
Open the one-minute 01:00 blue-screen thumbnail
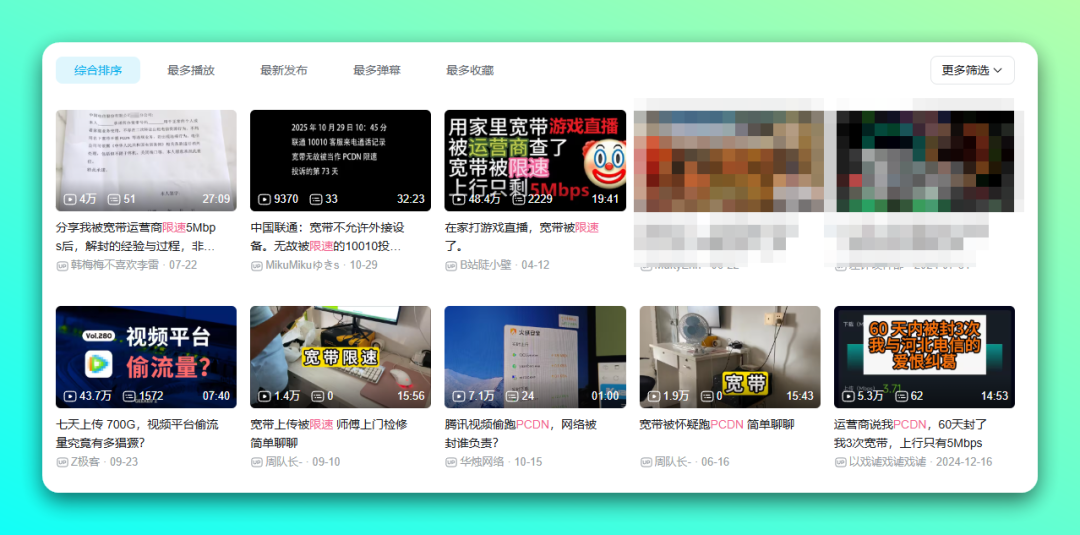coord(535,357)
